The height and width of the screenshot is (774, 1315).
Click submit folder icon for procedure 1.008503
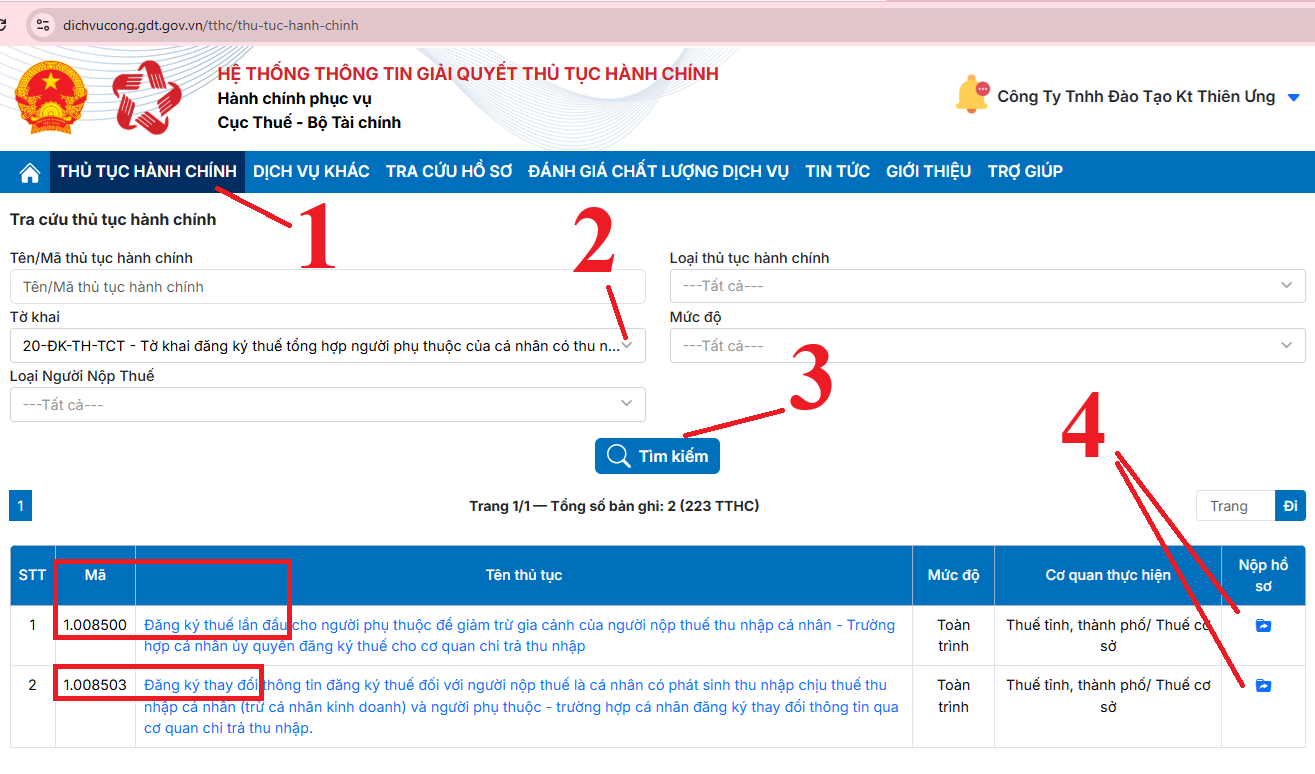tap(1263, 686)
